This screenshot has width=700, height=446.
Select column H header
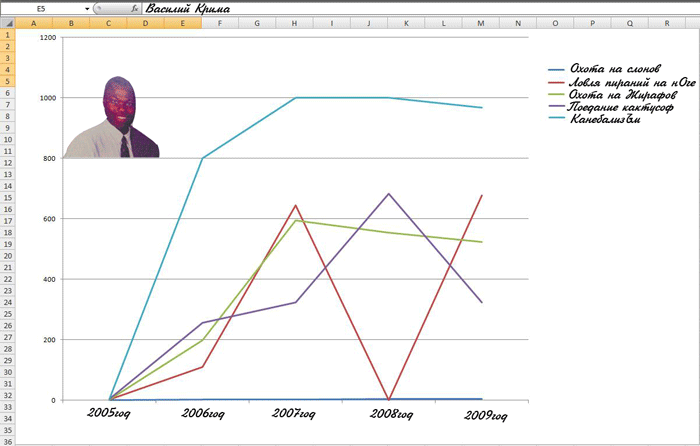point(294,23)
